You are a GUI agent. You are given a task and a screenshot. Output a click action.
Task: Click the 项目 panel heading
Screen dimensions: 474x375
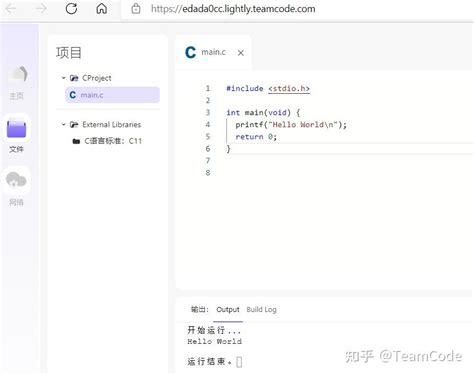(x=69, y=53)
